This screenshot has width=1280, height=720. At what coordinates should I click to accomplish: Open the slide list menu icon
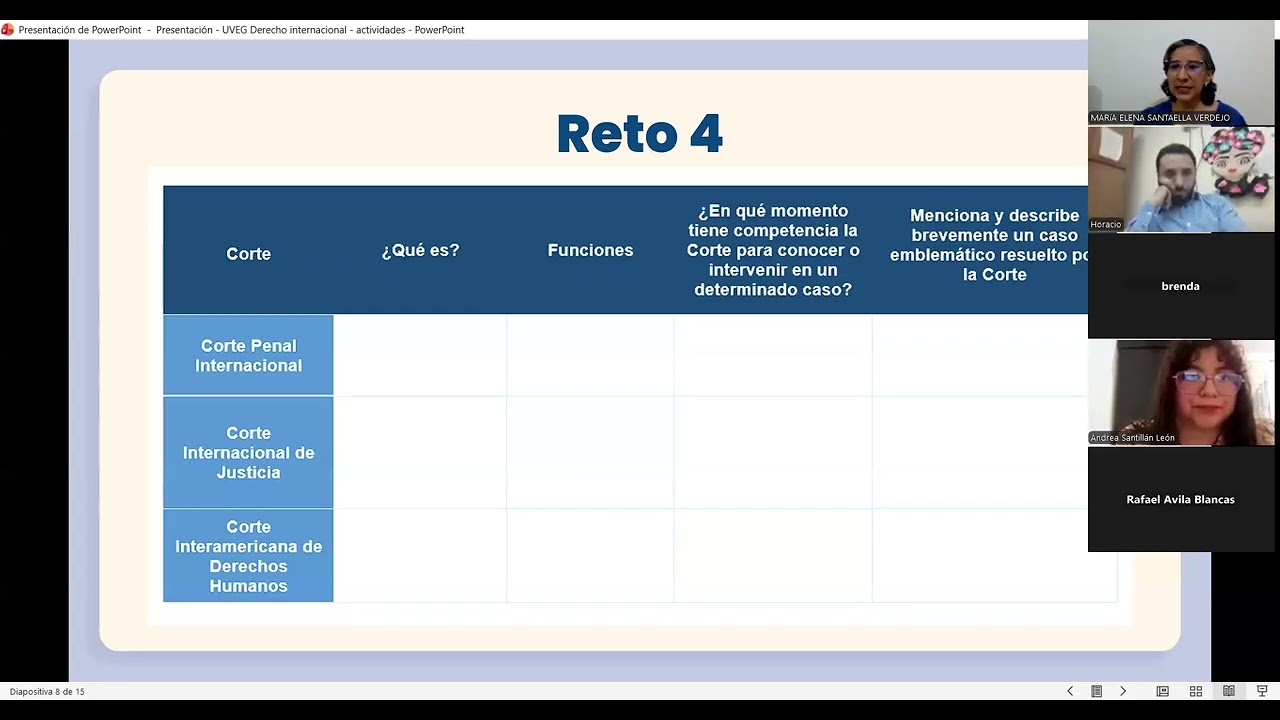pos(1097,691)
